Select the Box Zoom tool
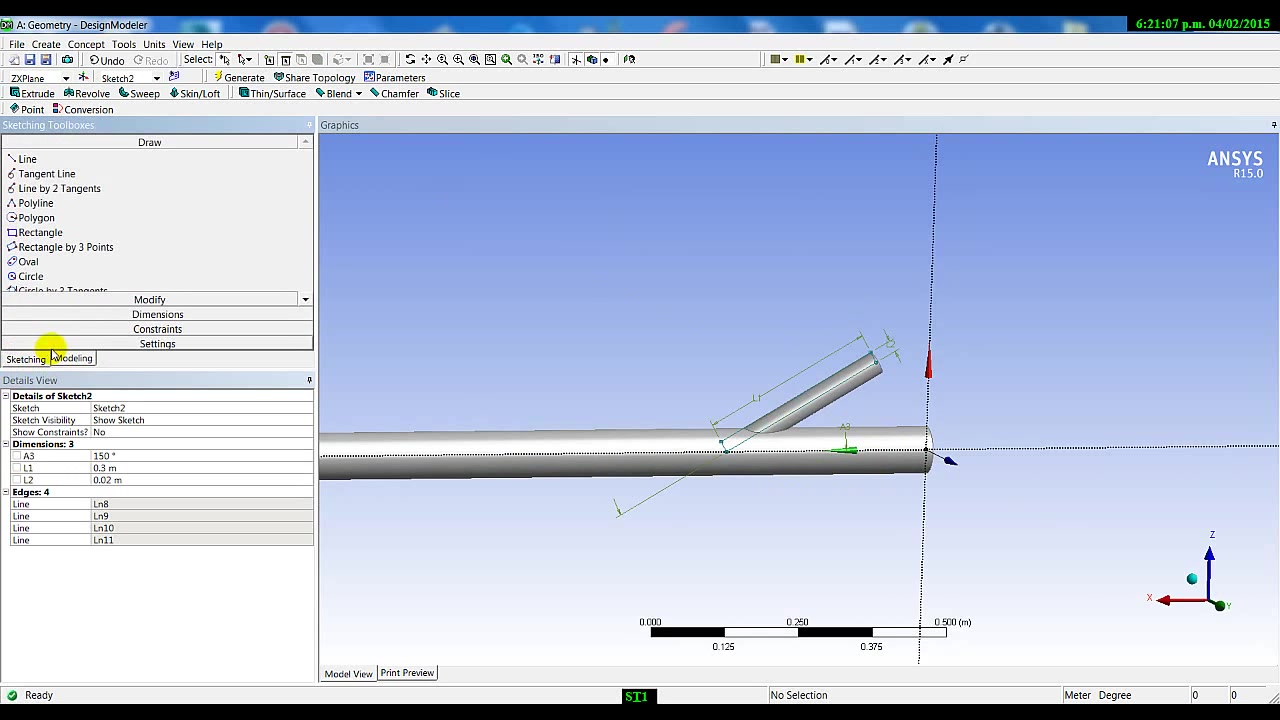Viewport: 1280px width, 720px height. [458, 60]
